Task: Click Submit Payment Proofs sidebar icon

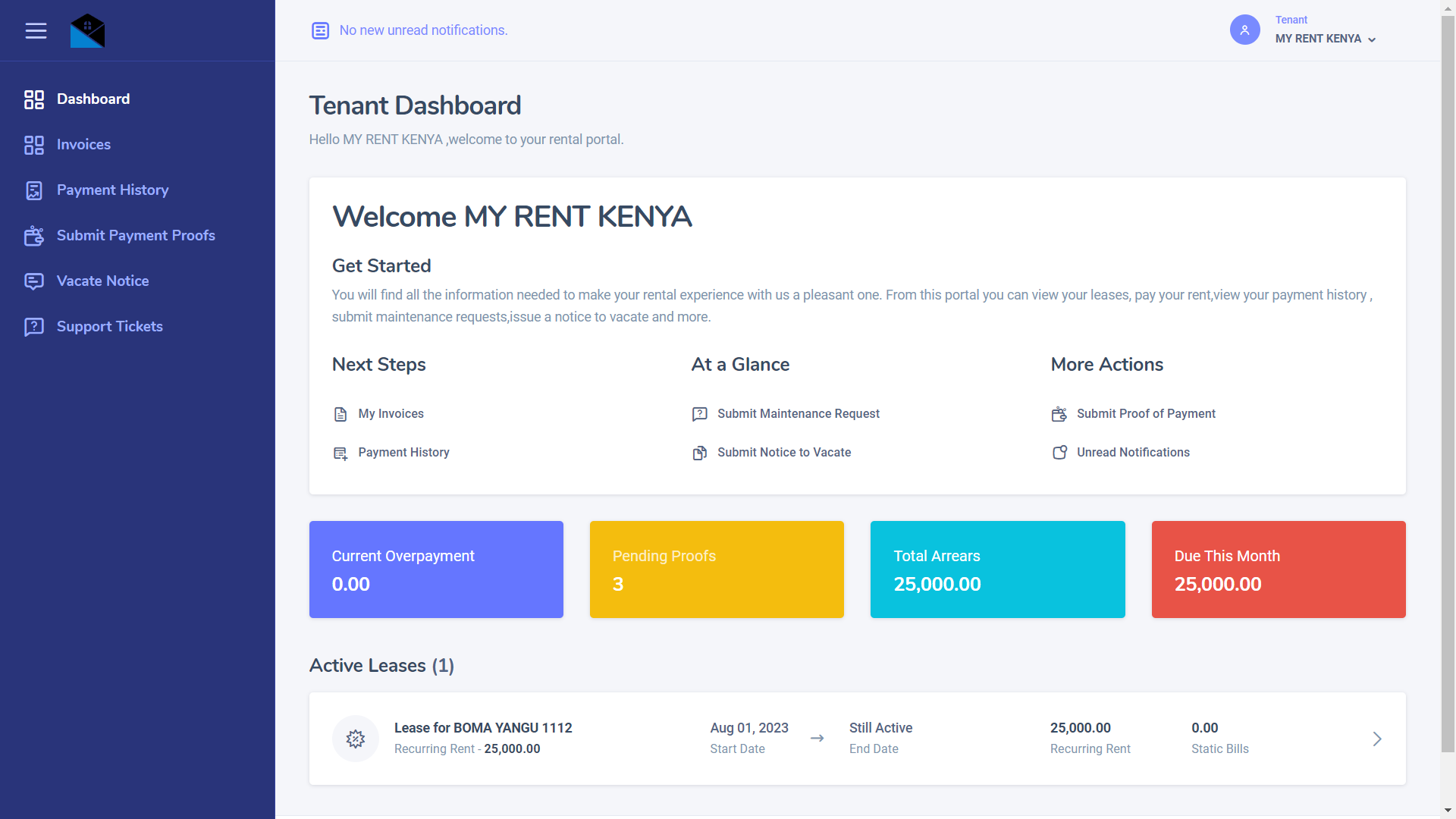Action: (34, 236)
